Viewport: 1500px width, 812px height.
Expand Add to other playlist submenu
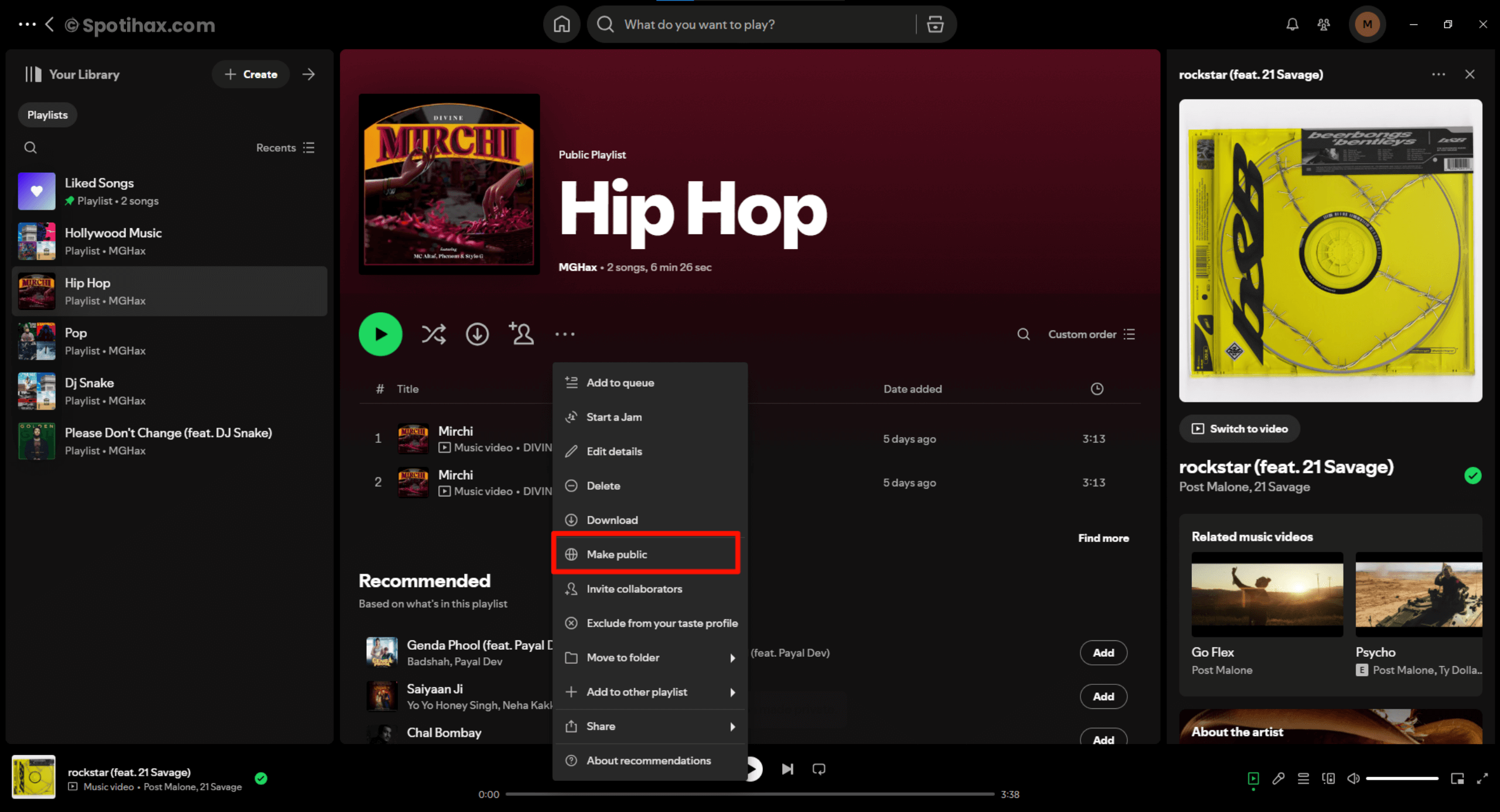[x=650, y=692]
